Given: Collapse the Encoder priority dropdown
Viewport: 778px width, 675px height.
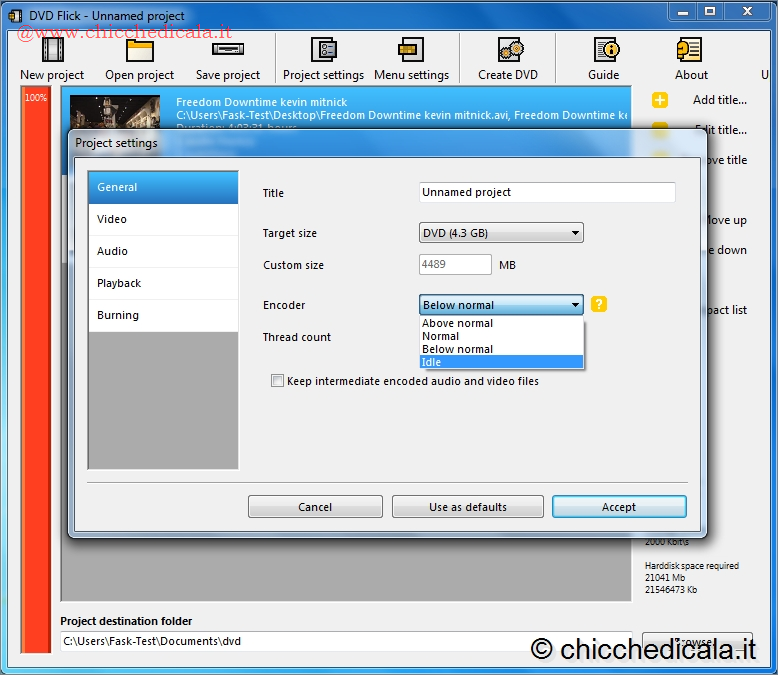Looking at the screenshot, I should (x=574, y=305).
